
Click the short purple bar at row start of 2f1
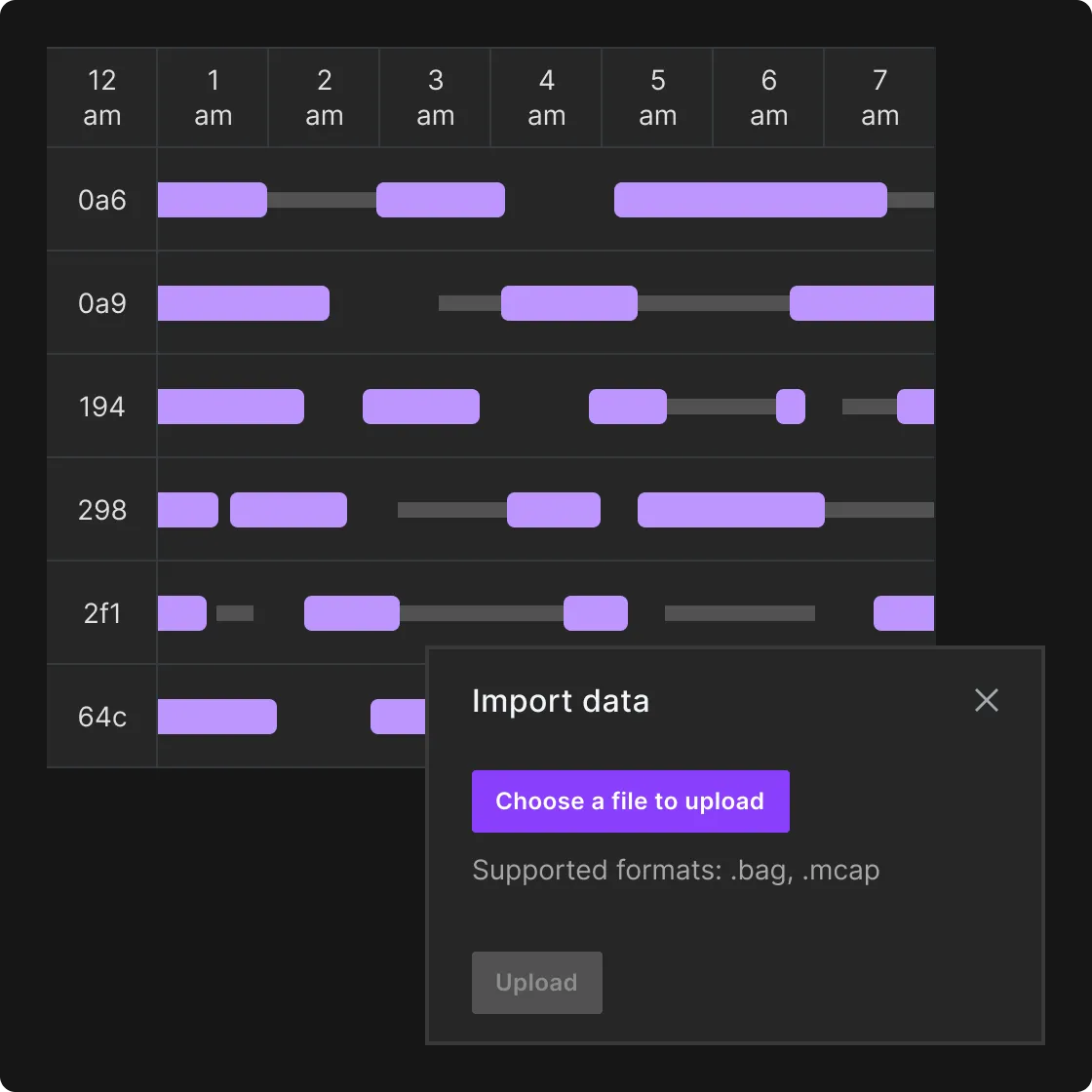(180, 612)
